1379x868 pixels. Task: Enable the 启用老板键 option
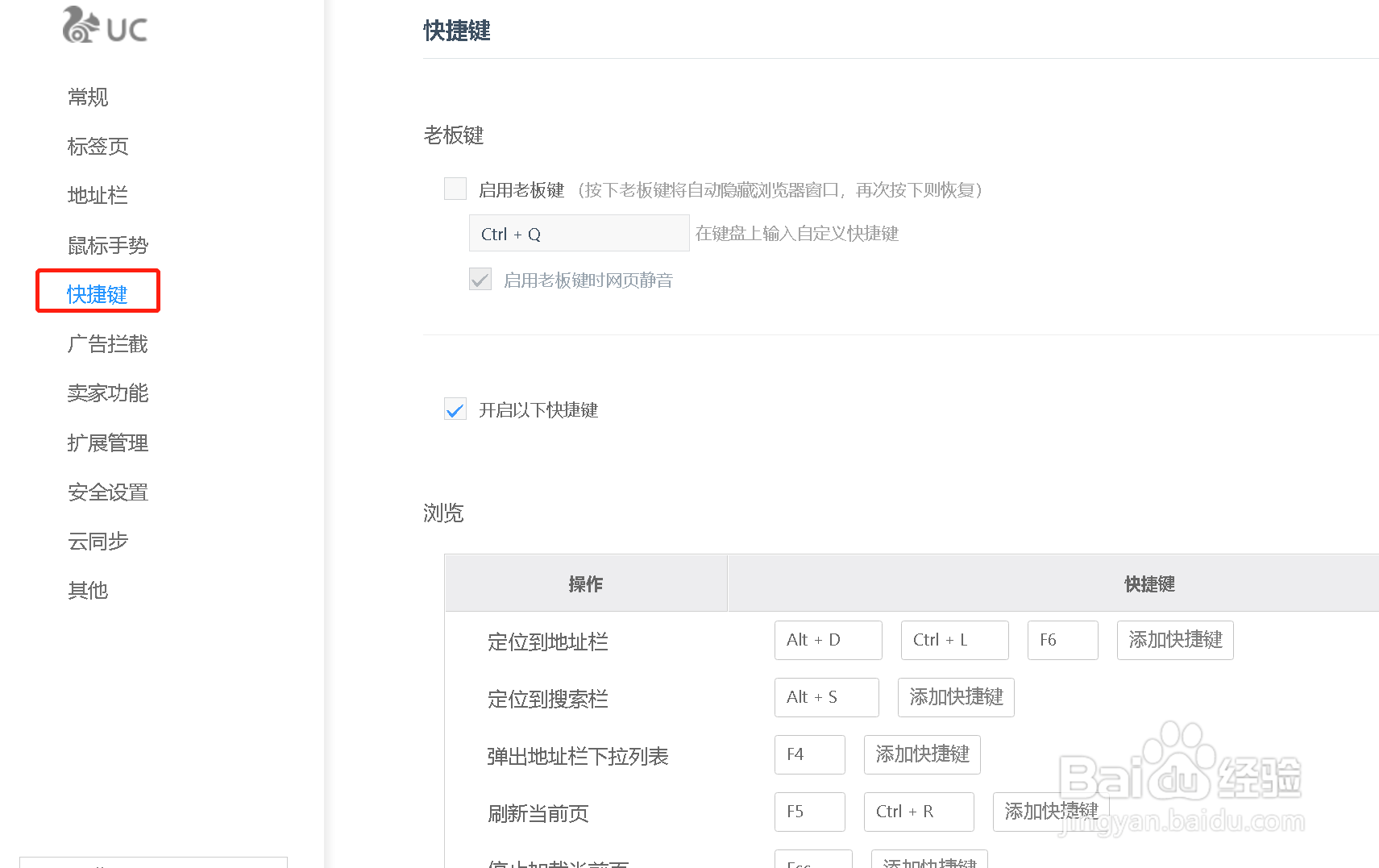click(x=455, y=188)
